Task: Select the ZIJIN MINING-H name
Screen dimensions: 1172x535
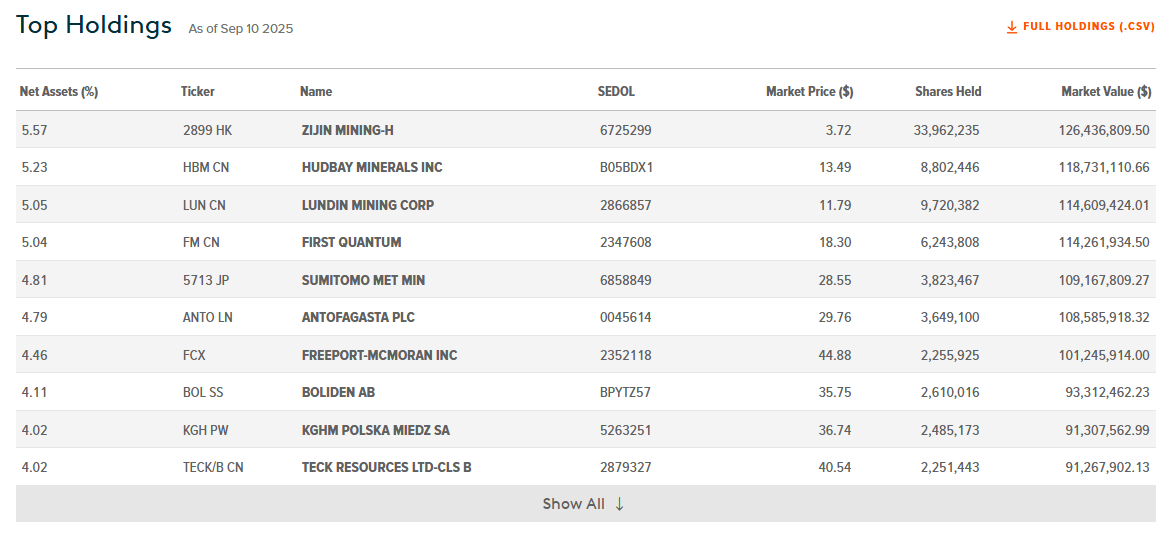Action: [x=348, y=130]
